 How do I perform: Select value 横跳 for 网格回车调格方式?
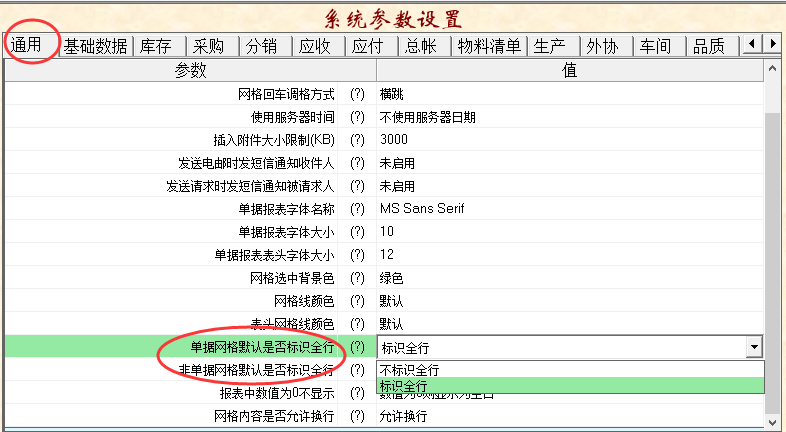point(391,94)
